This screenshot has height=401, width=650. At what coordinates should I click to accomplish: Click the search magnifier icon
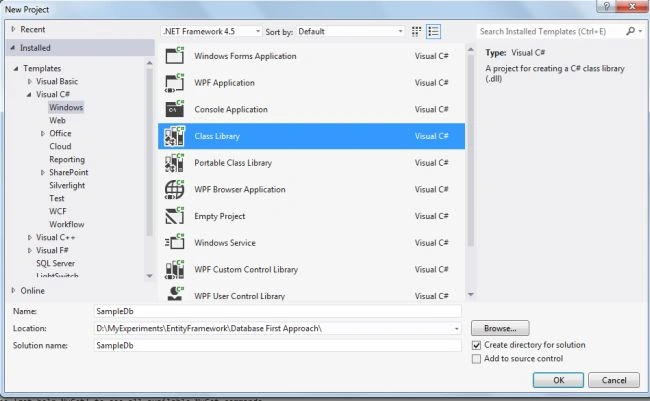pos(630,31)
